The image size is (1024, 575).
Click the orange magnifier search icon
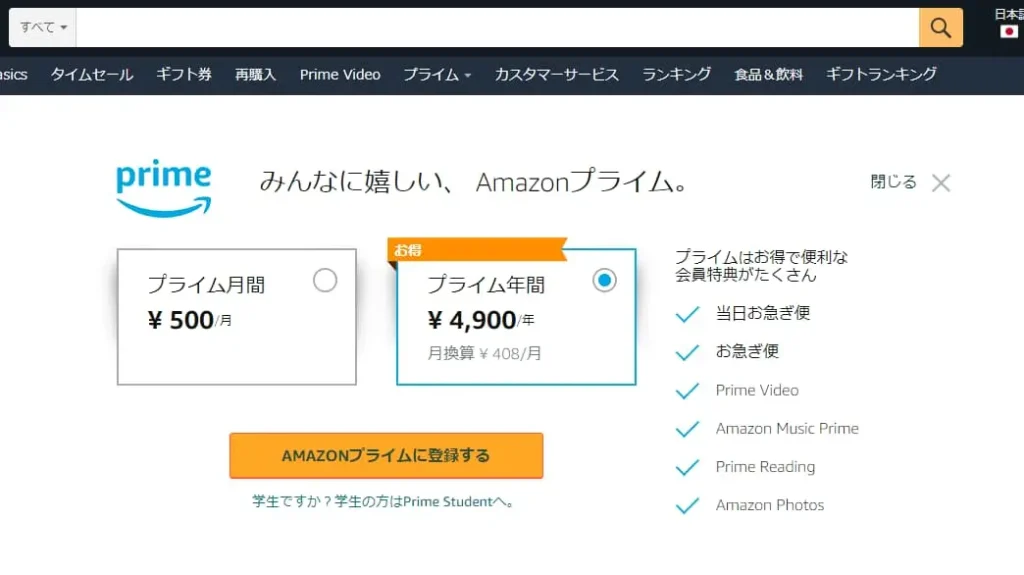940,27
